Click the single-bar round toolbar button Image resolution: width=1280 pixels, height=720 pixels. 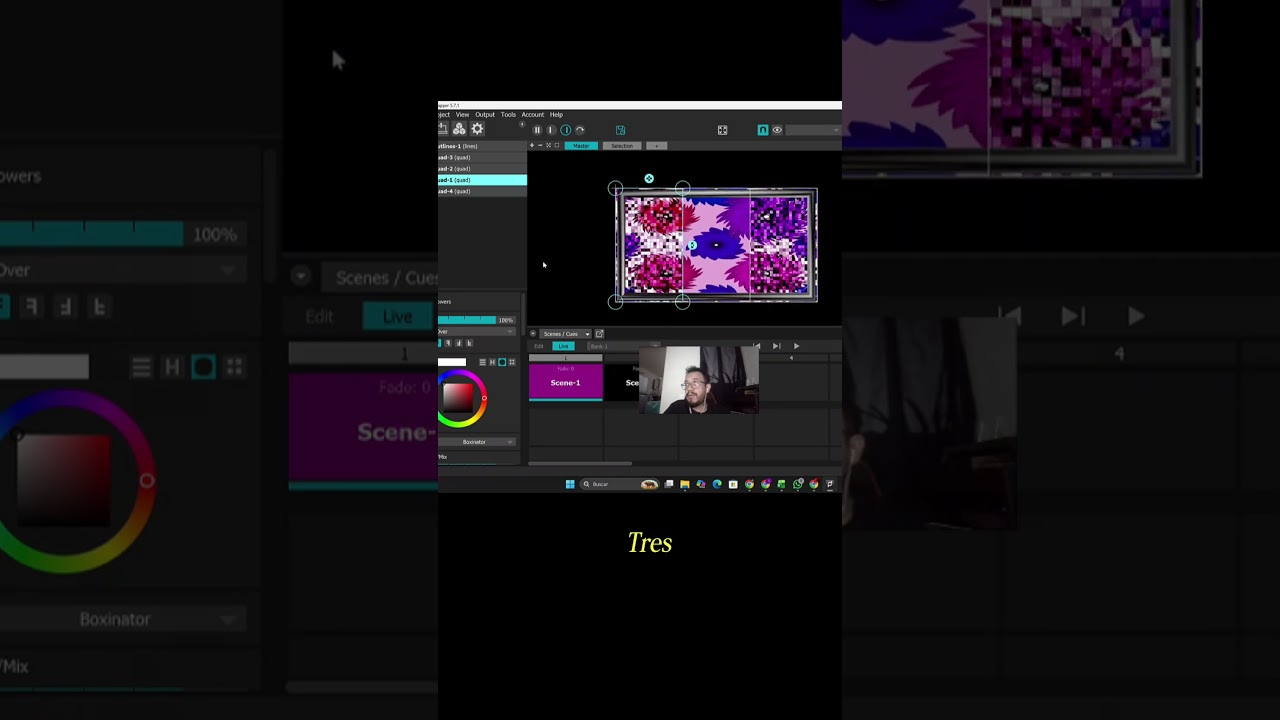pos(551,130)
